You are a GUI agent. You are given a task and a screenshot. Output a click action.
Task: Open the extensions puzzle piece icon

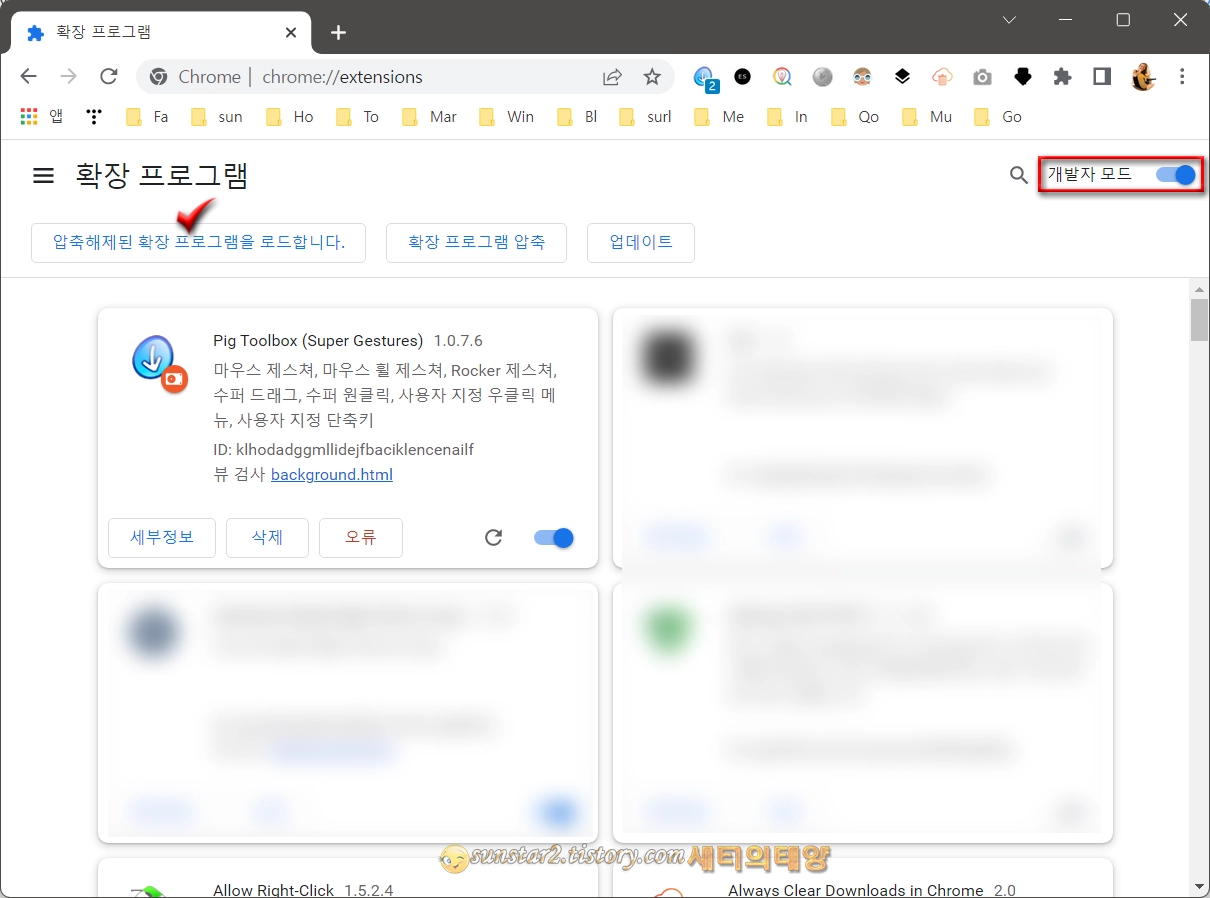(x=1062, y=76)
